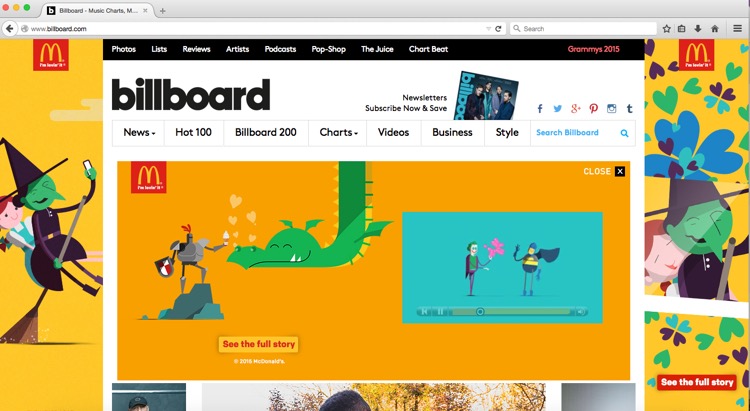Image resolution: width=750 pixels, height=411 pixels.
Task: Click the Billboard magazine cover thumbnail
Action: click(x=485, y=96)
